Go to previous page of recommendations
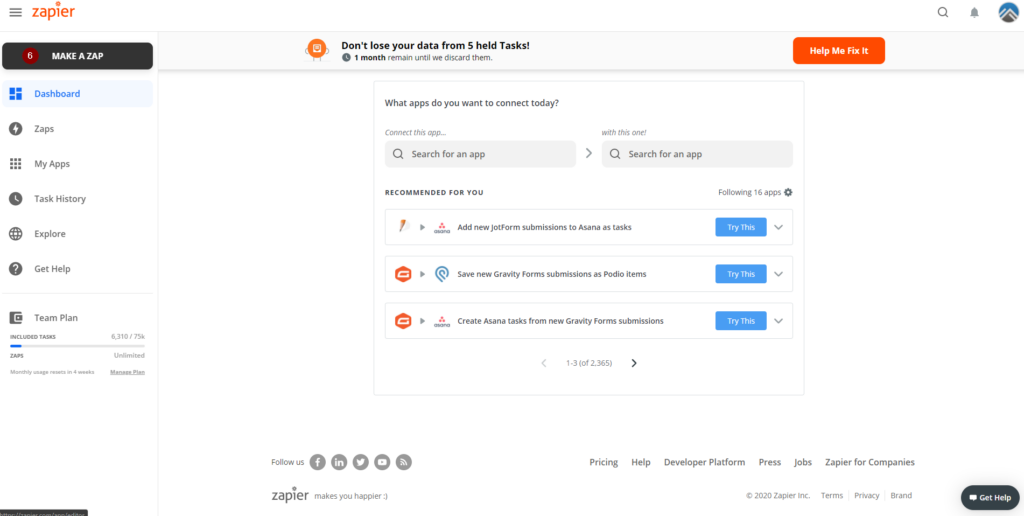The width and height of the screenshot is (1024, 516). (544, 363)
